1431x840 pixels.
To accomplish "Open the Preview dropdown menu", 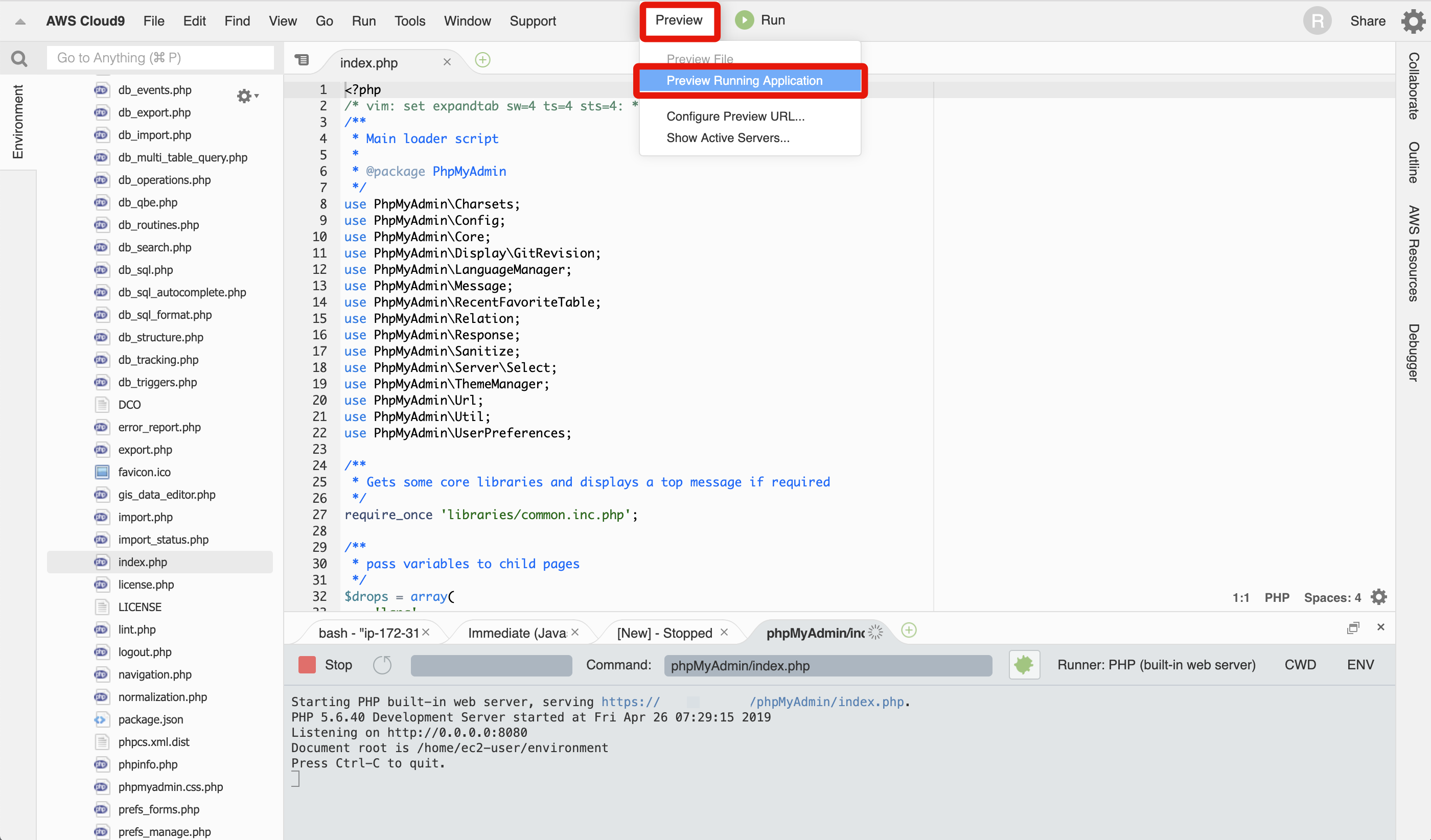I will [x=679, y=20].
